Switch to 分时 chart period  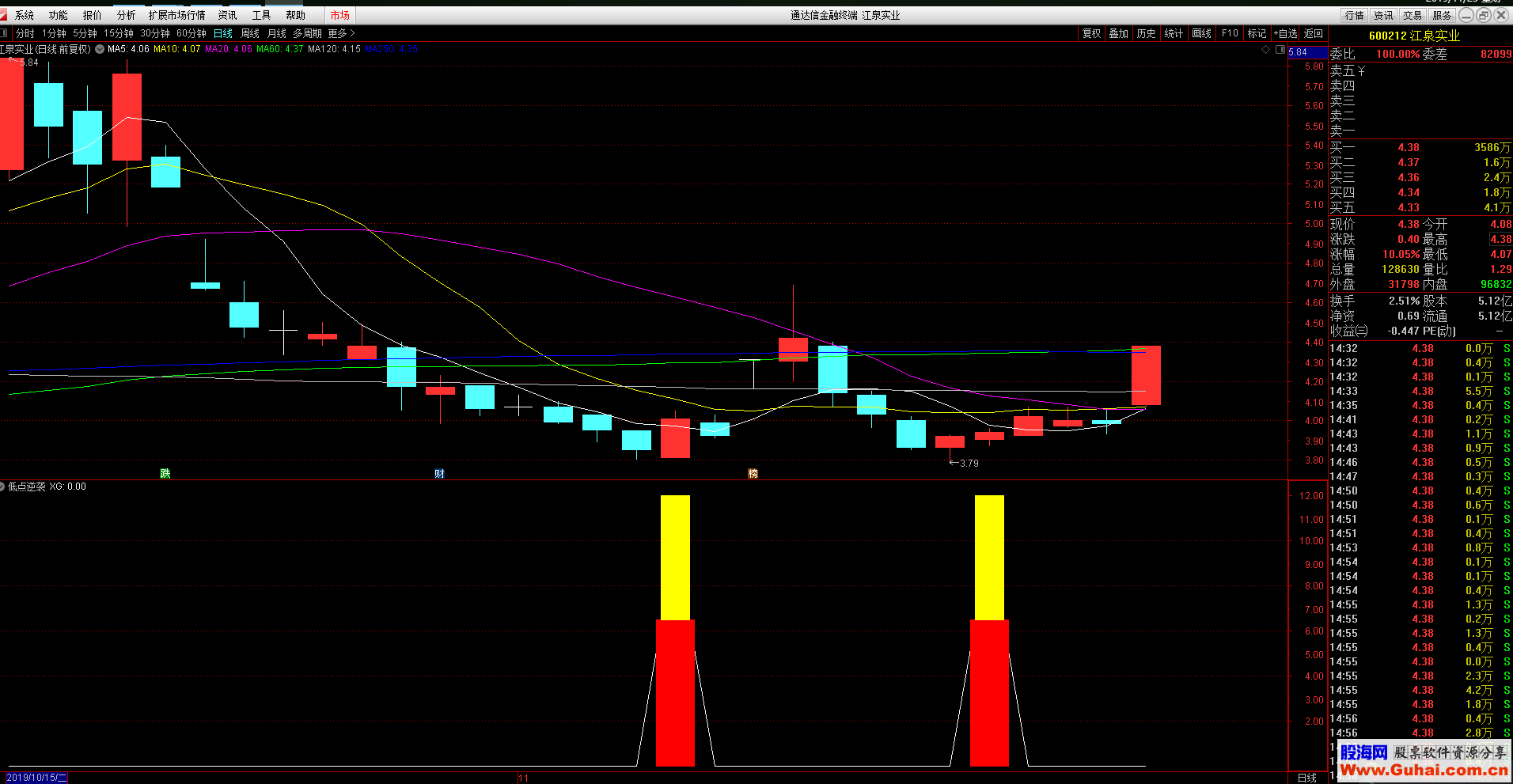click(25, 33)
